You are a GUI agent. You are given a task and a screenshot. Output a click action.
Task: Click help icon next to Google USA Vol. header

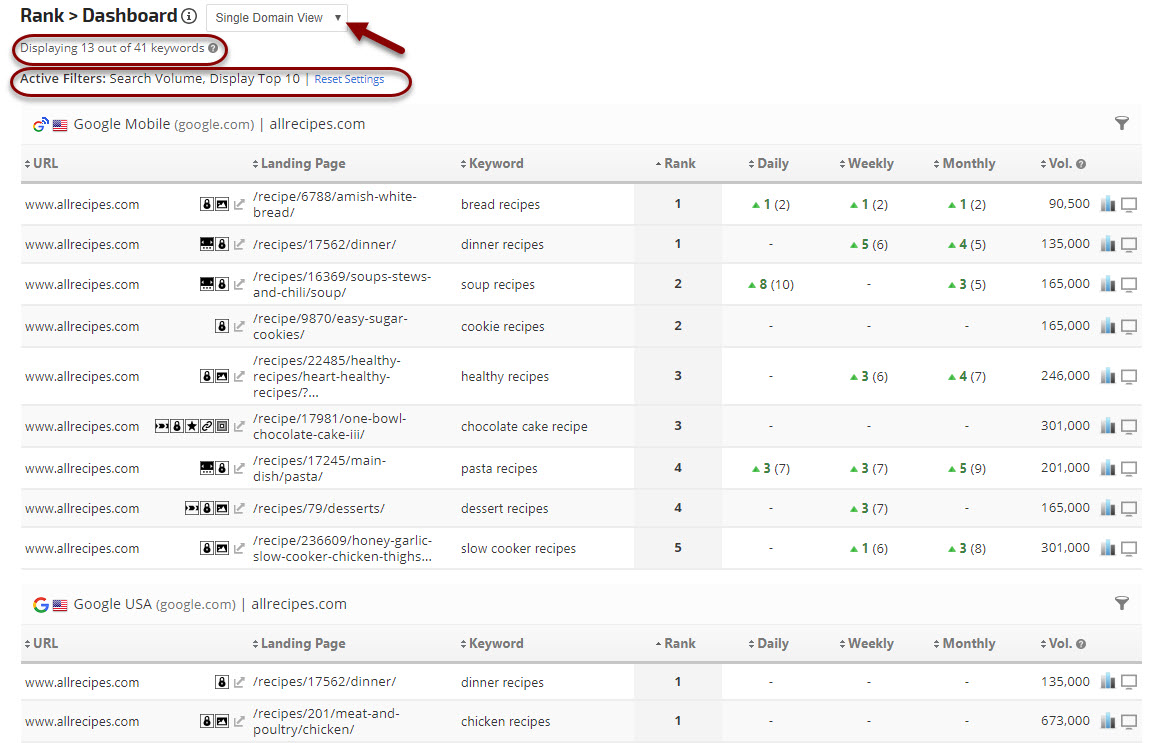click(1081, 644)
